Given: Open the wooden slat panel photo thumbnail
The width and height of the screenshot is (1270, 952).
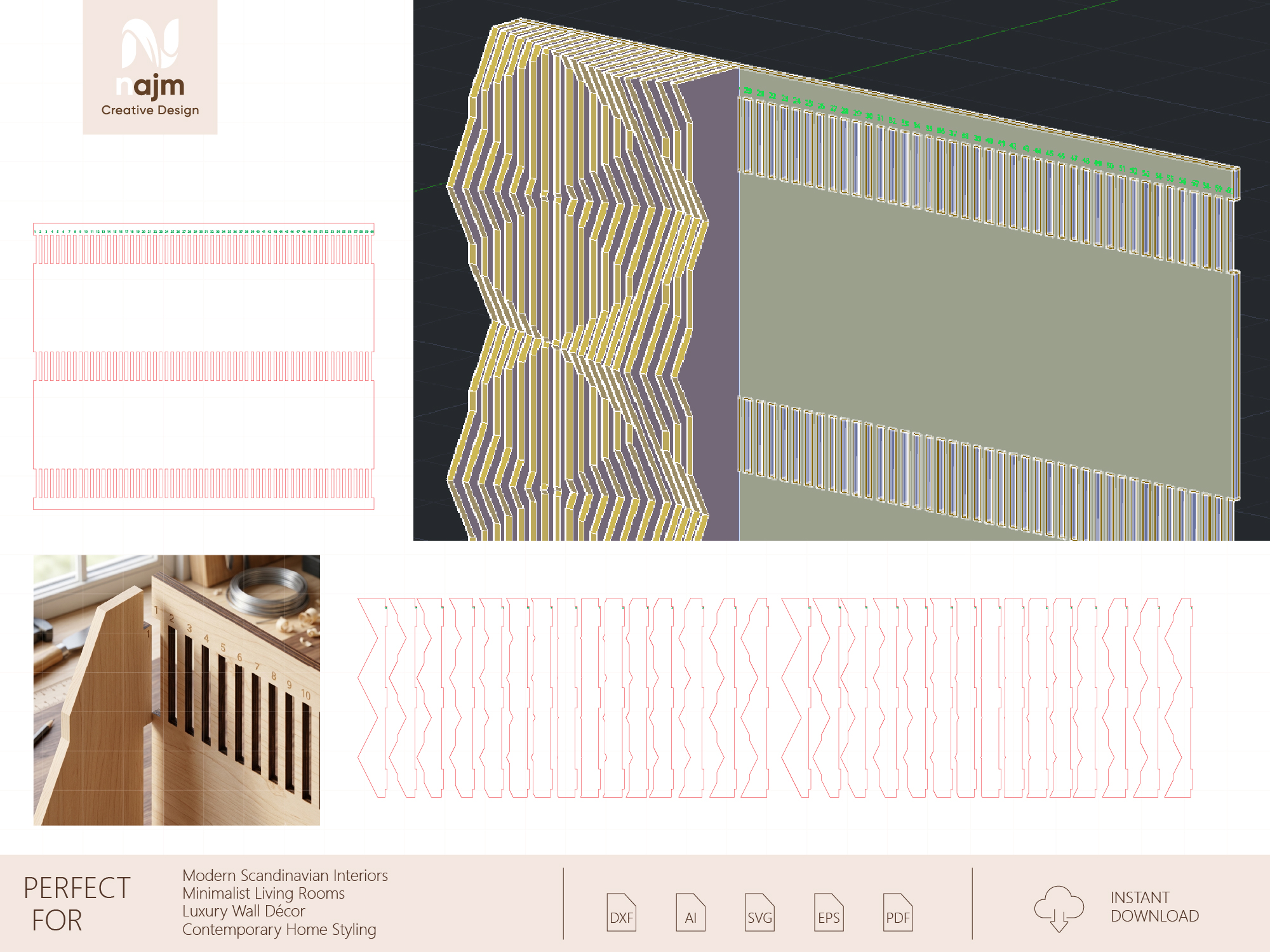Looking at the screenshot, I should 177,690.
